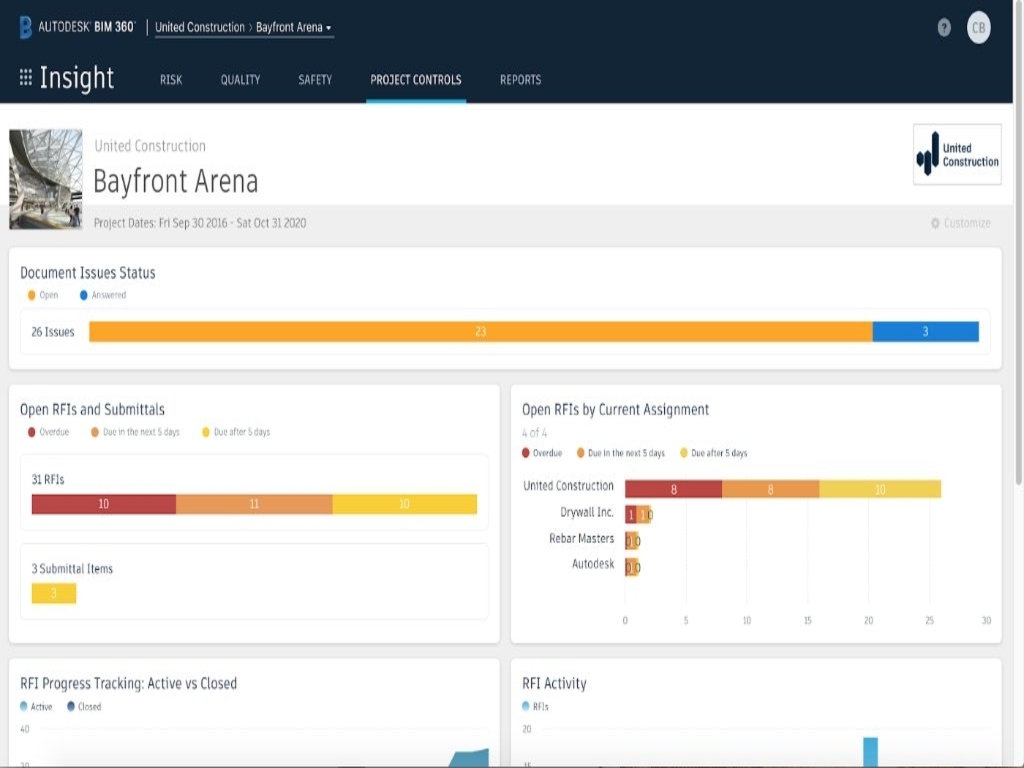Open the CB user avatar menu
The image size is (1024, 768).
pos(978,27)
